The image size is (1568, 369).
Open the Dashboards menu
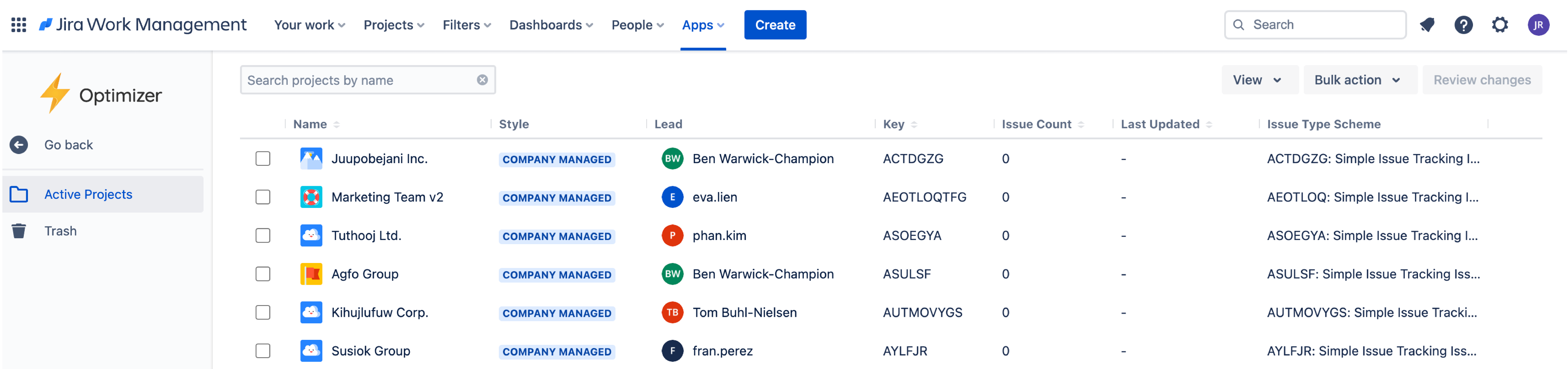tap(551, 25)
